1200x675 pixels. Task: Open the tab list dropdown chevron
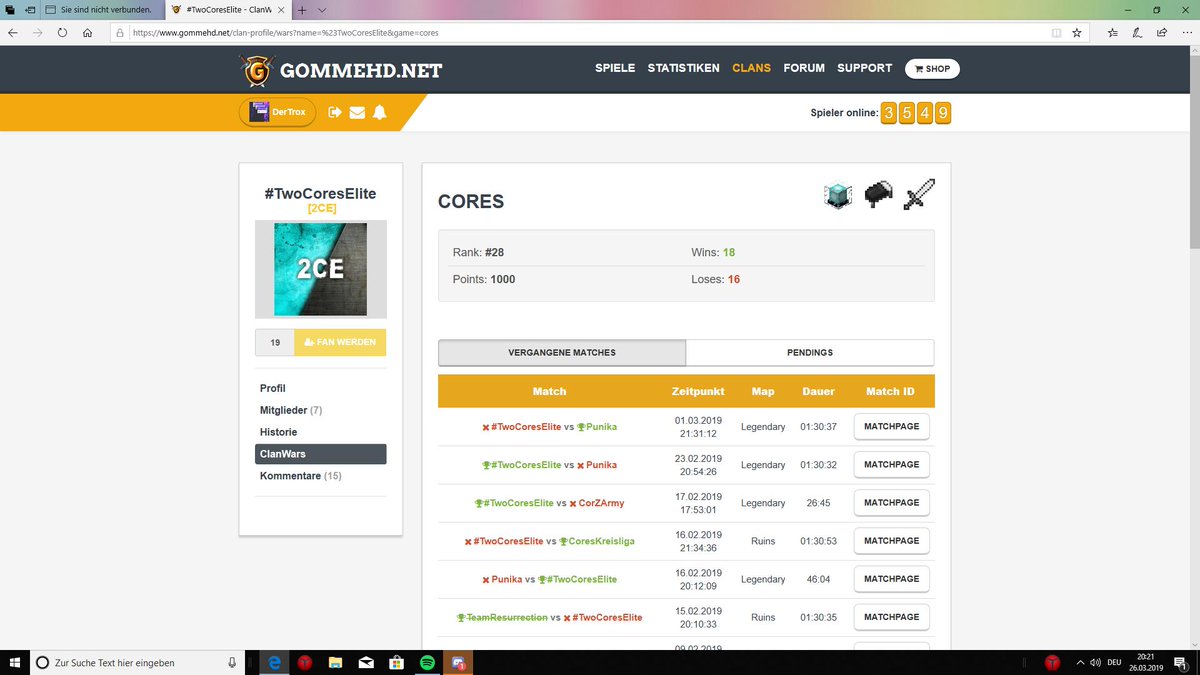321,9
